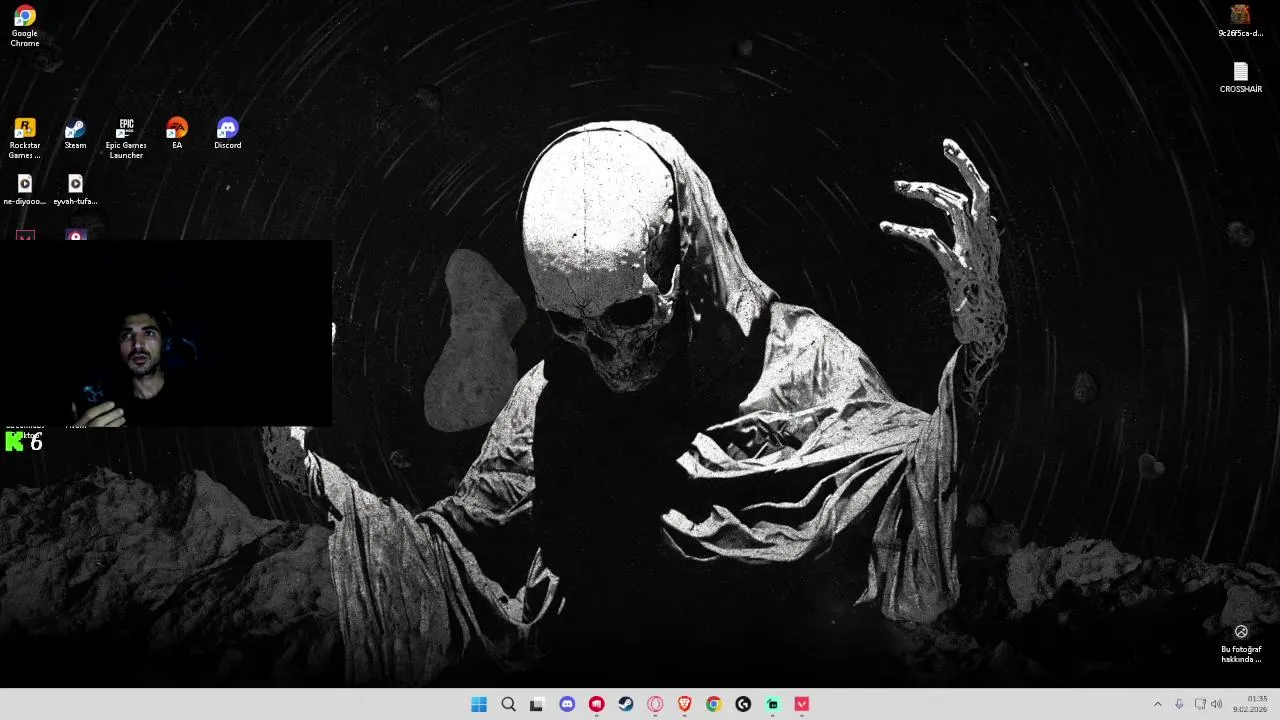Open network settings tray icon
Screen dimensions: 1280x720
click(x=1200, y=704)
